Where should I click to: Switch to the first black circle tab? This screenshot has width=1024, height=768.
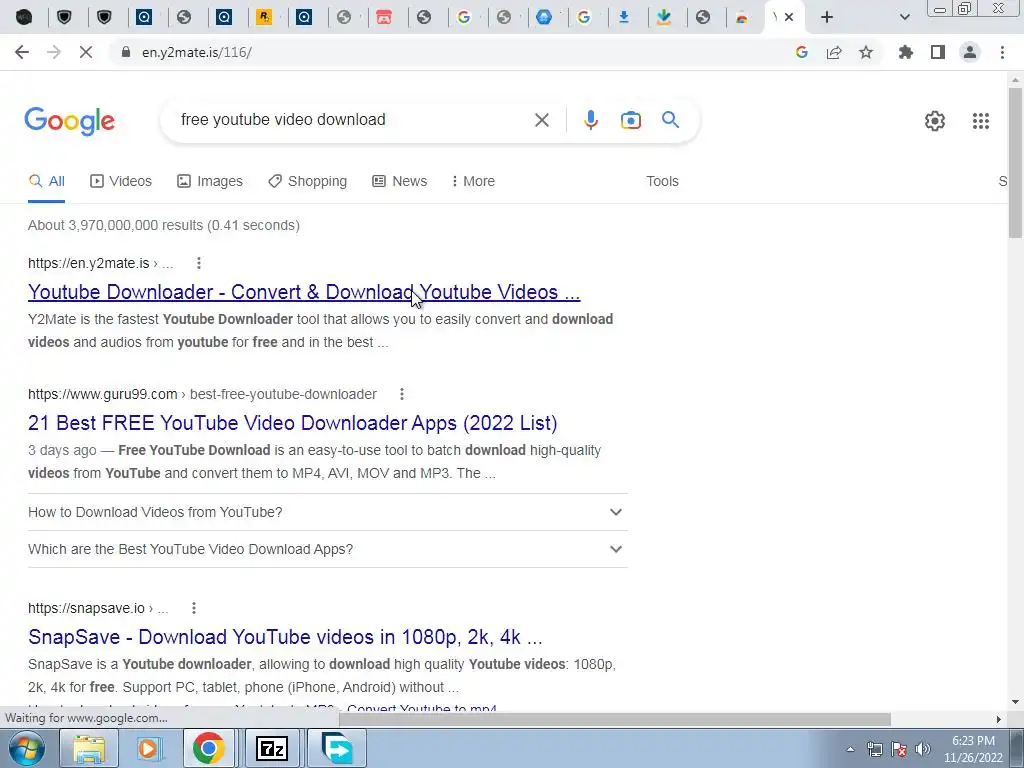click(24, 17)
